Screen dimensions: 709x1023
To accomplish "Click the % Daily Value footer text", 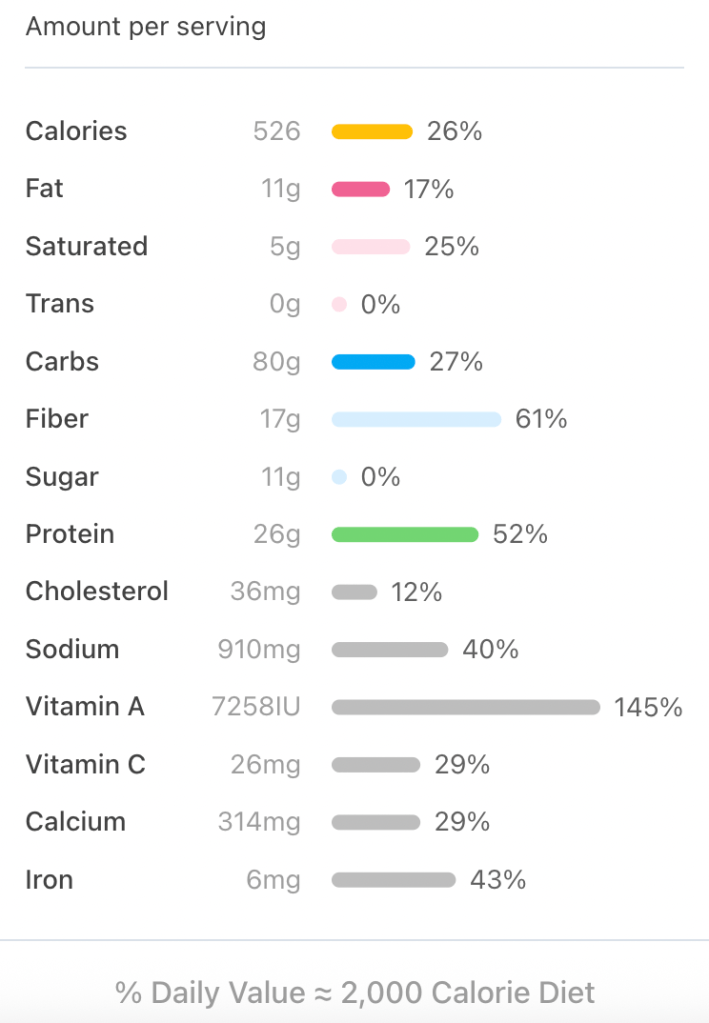I will (354, 992).
